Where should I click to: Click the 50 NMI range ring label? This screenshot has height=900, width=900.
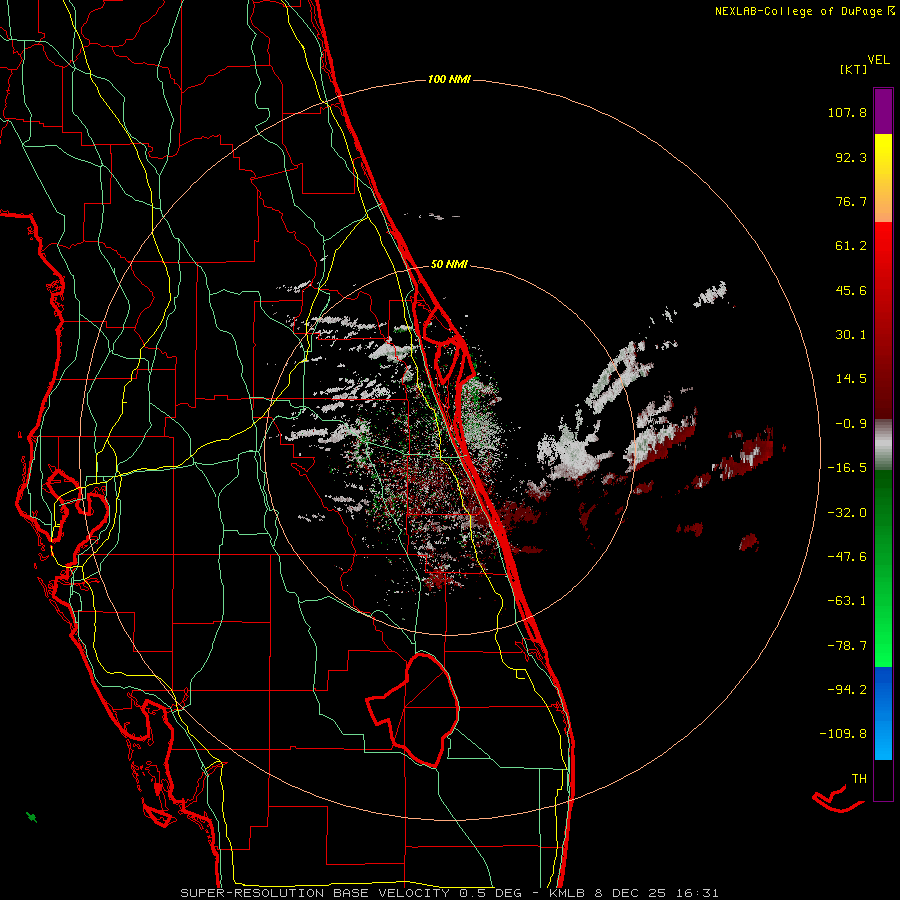pyautogui.click(x=449, y=264)
